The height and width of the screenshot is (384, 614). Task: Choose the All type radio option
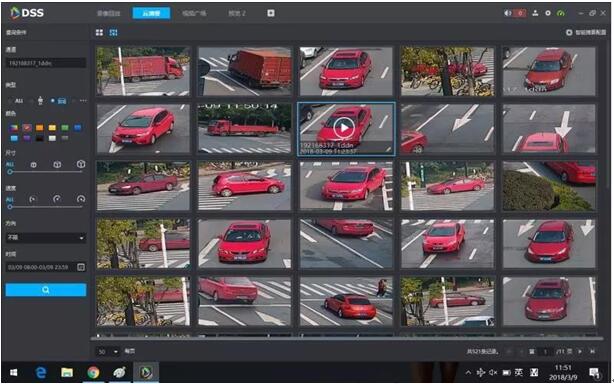point(16,101)
